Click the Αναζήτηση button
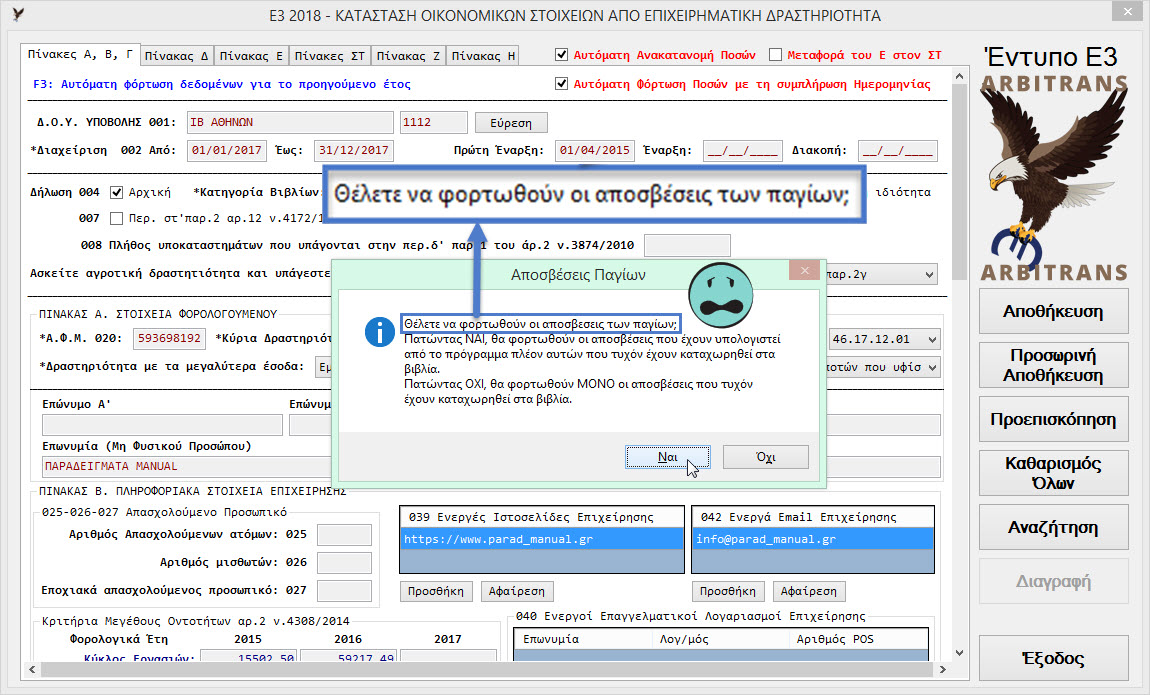Viewport: 1150px width, 695px height. coord(1053,527)
